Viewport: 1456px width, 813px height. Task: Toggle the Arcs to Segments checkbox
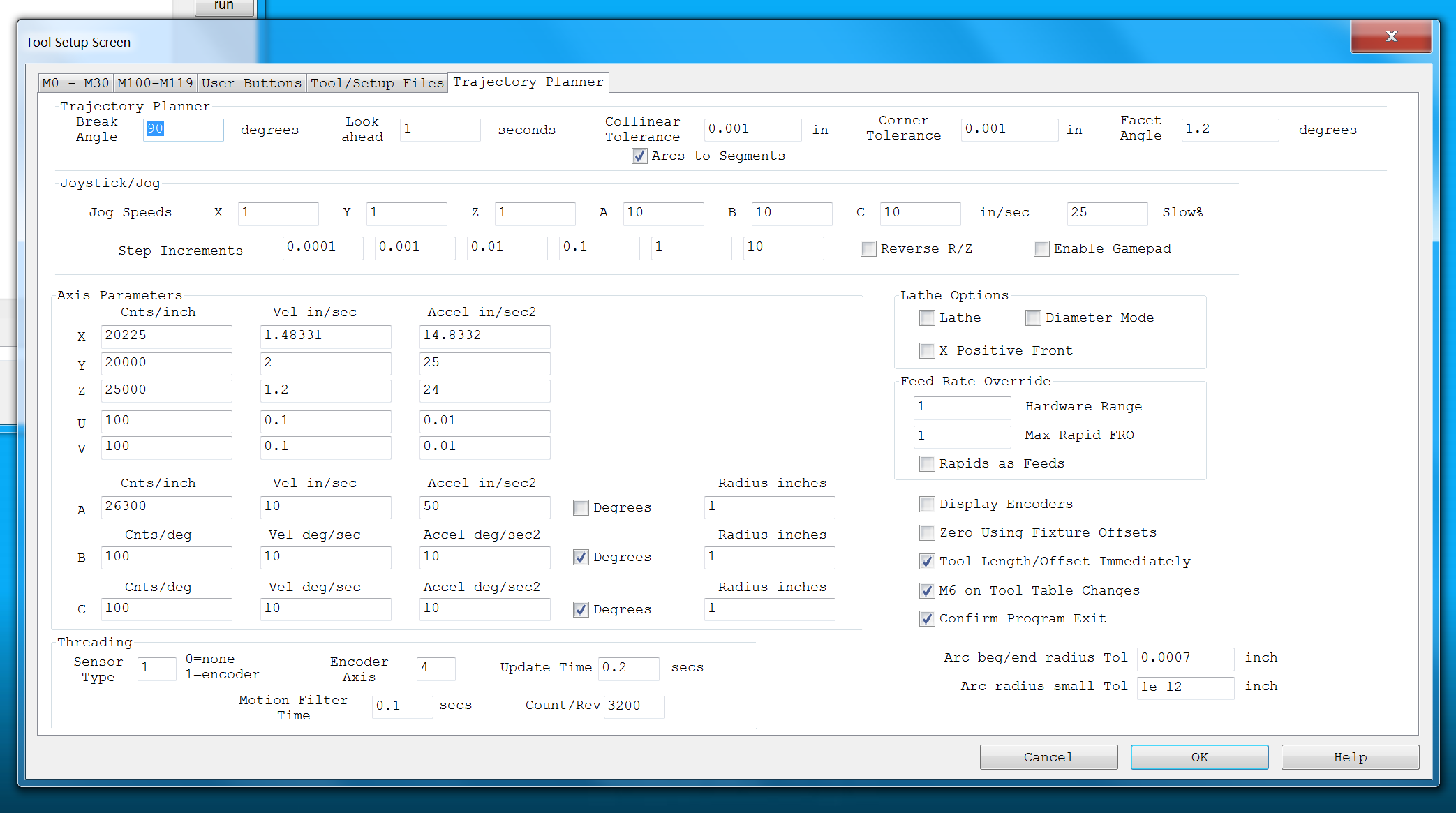(639, 156)
